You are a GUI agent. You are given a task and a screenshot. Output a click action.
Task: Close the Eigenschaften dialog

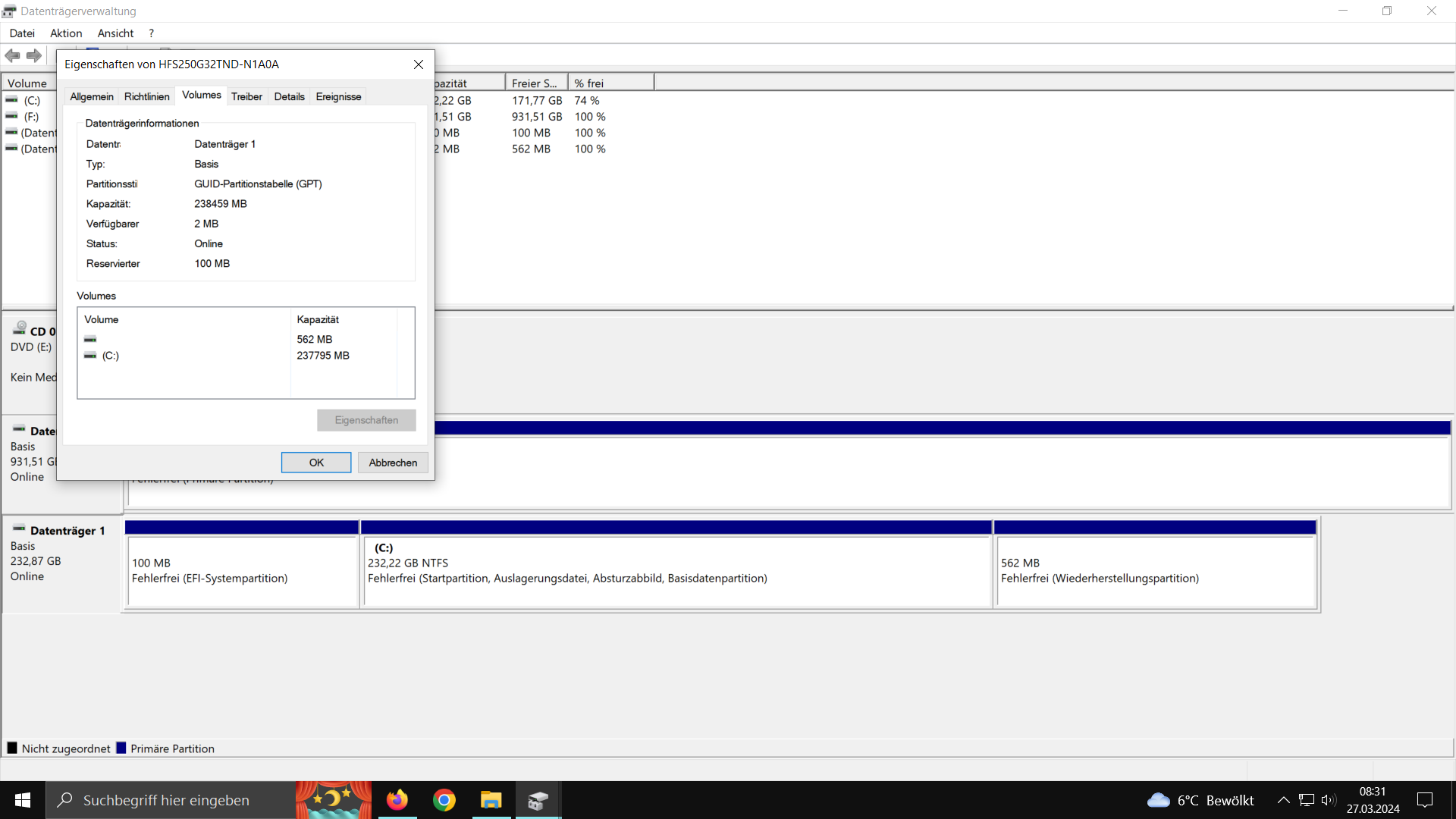[419, 64]
